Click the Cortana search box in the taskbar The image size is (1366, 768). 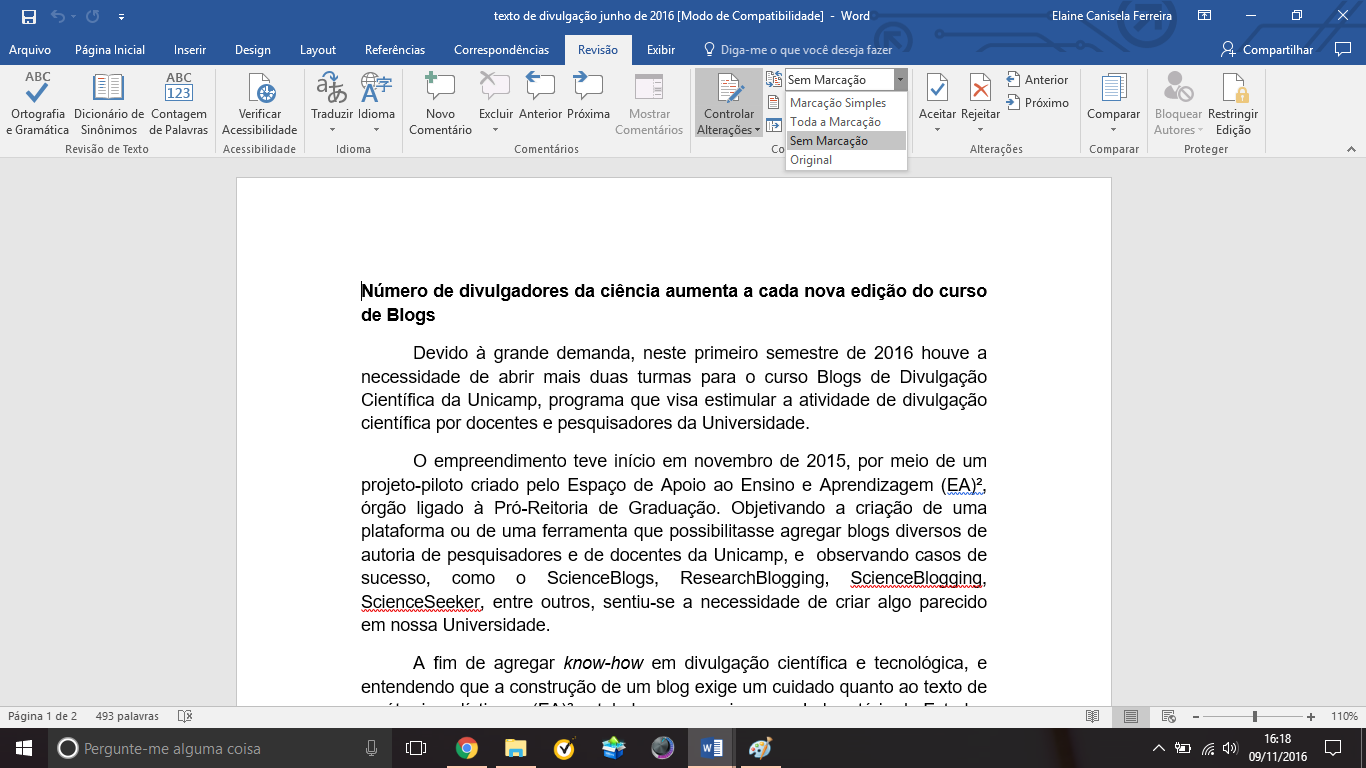tap(220, 748)
